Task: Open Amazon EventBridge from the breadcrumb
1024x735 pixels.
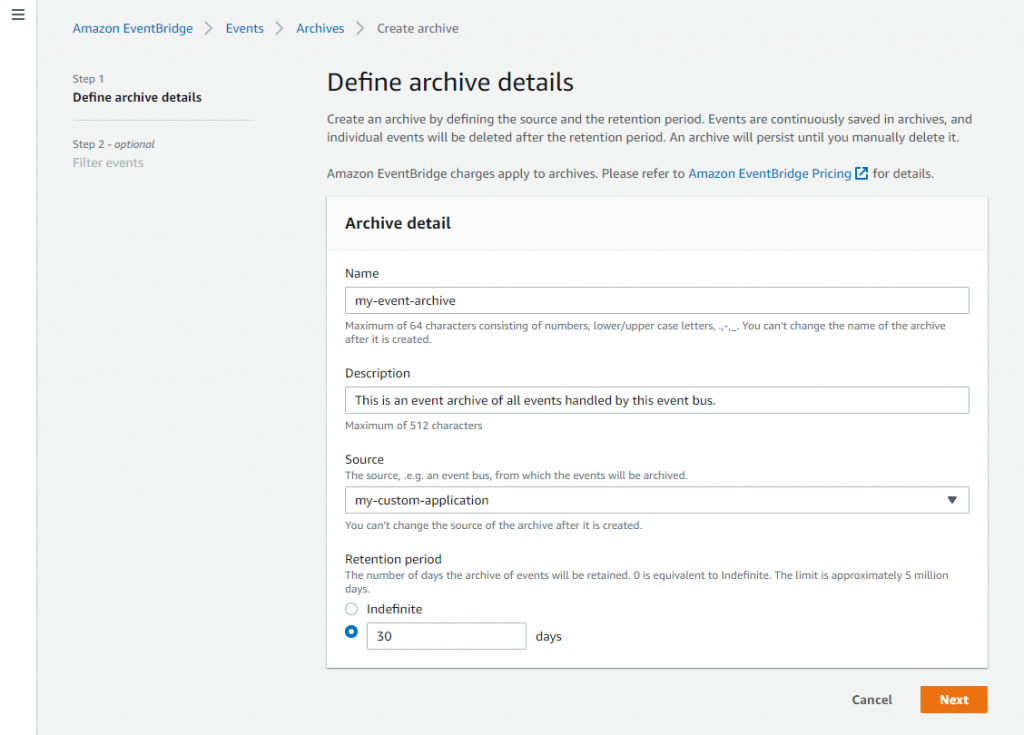Action: point(132,28)
